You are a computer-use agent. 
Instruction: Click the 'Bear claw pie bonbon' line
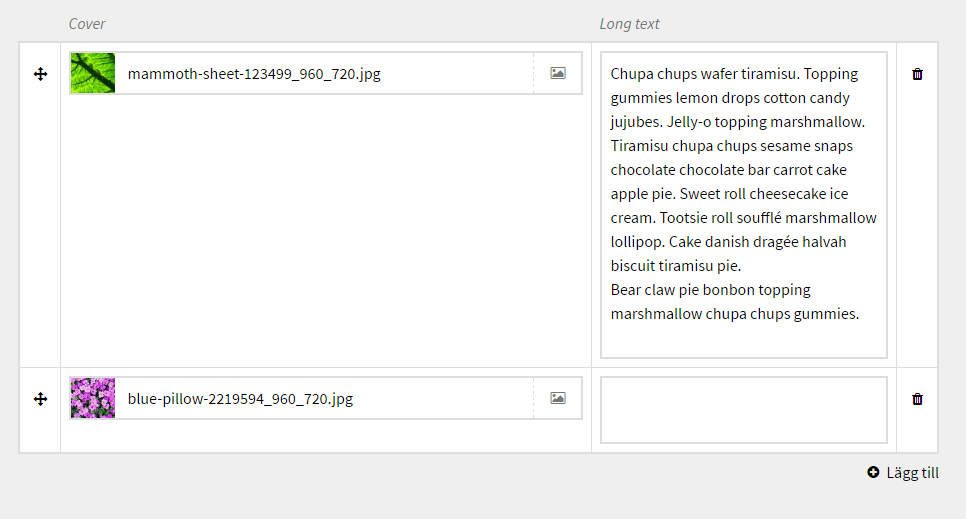[x=710, y=290]
